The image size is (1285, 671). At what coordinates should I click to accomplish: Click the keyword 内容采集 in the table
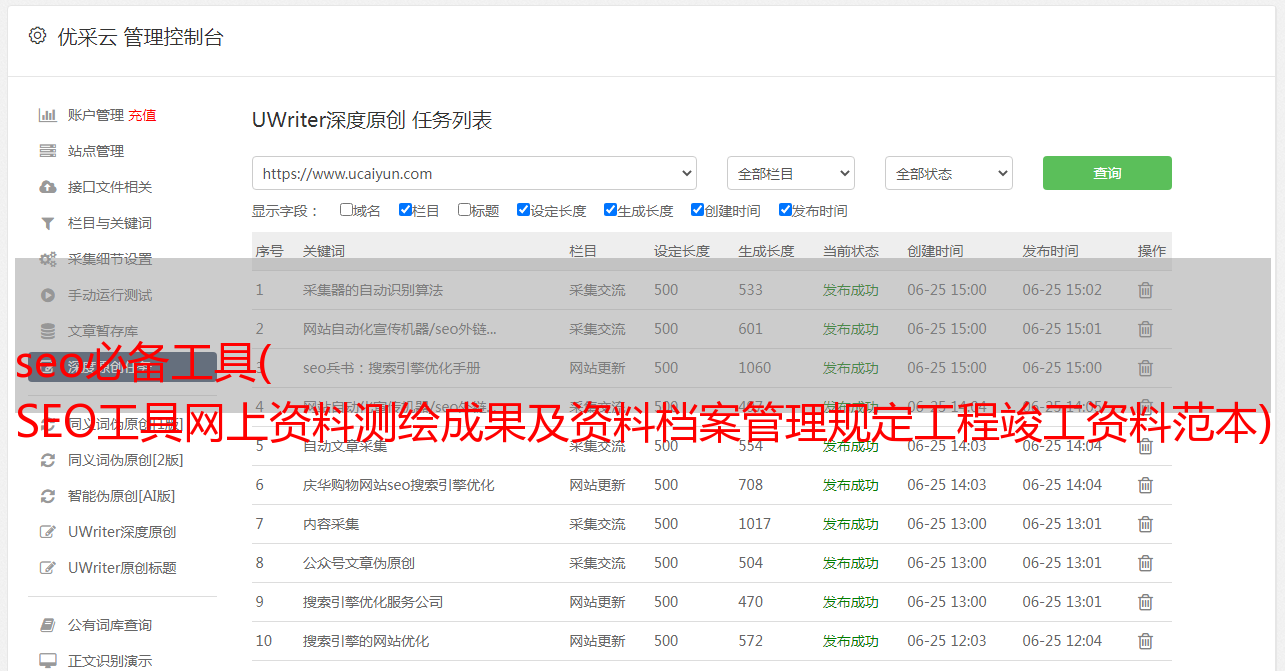(331, 524)
